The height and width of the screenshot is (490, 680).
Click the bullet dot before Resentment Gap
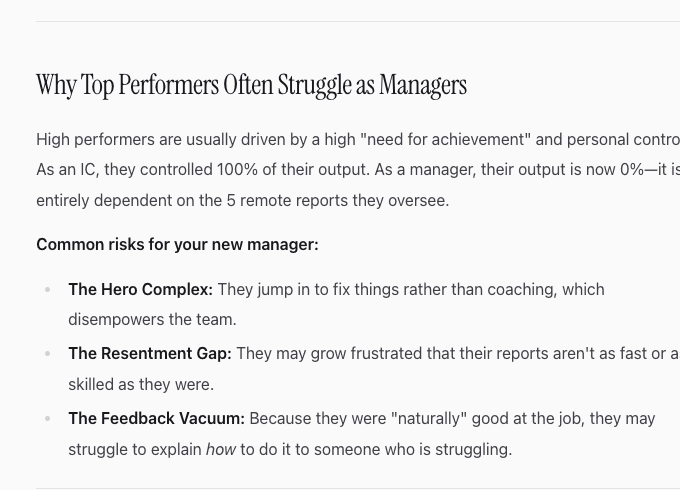coord(47,354)
